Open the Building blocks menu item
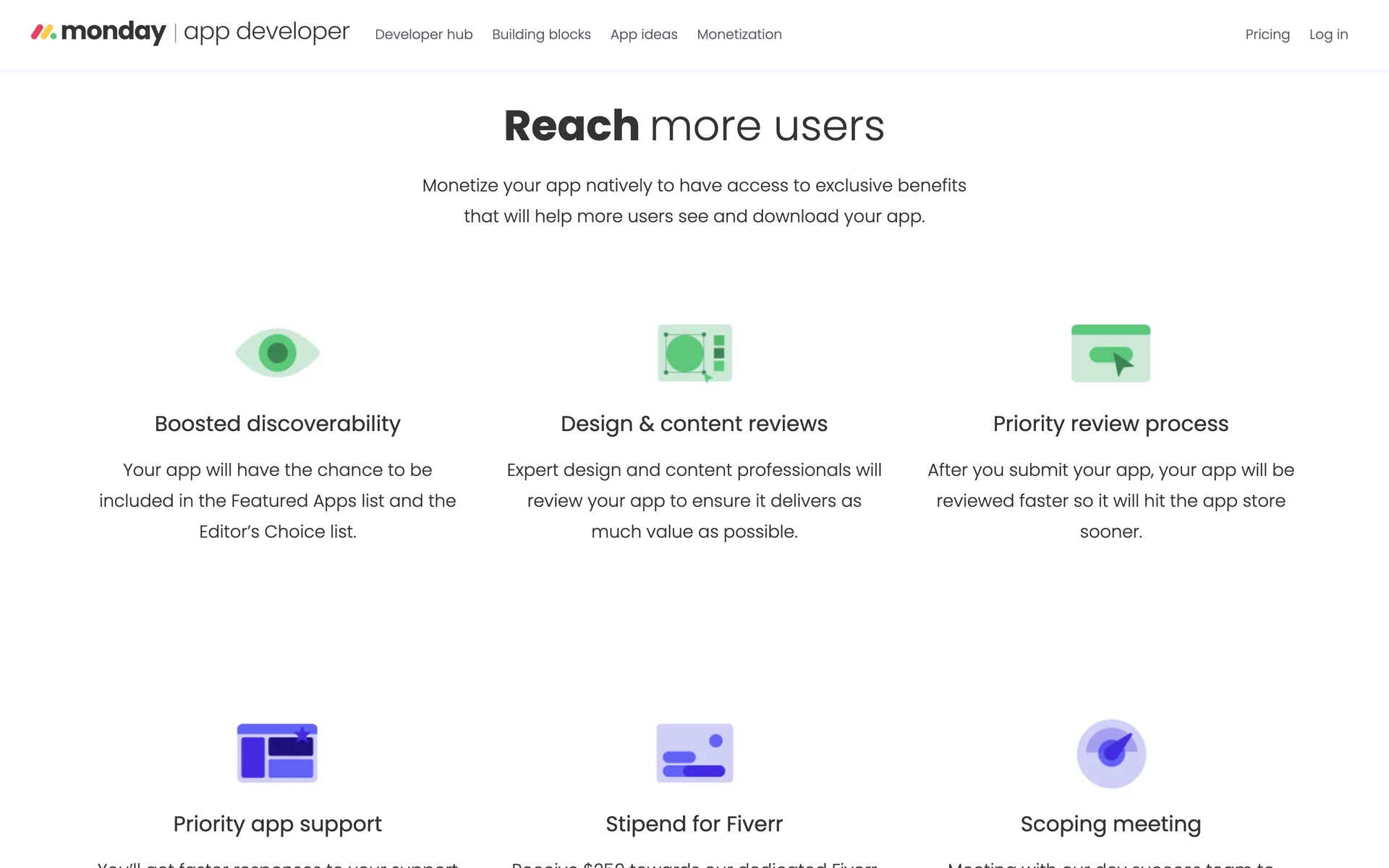The height and width of the screenshot is (868, 1389). point(541,35)
